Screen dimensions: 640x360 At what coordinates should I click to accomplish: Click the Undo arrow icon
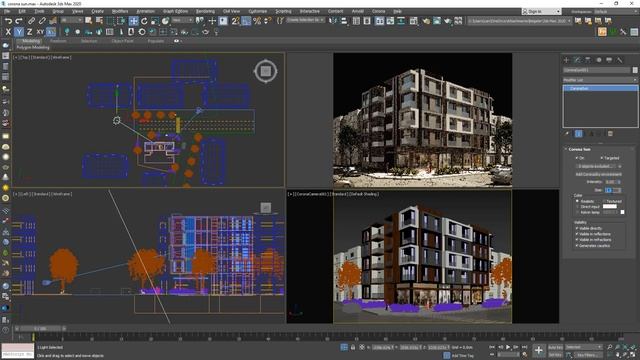[x=8, y=20]
